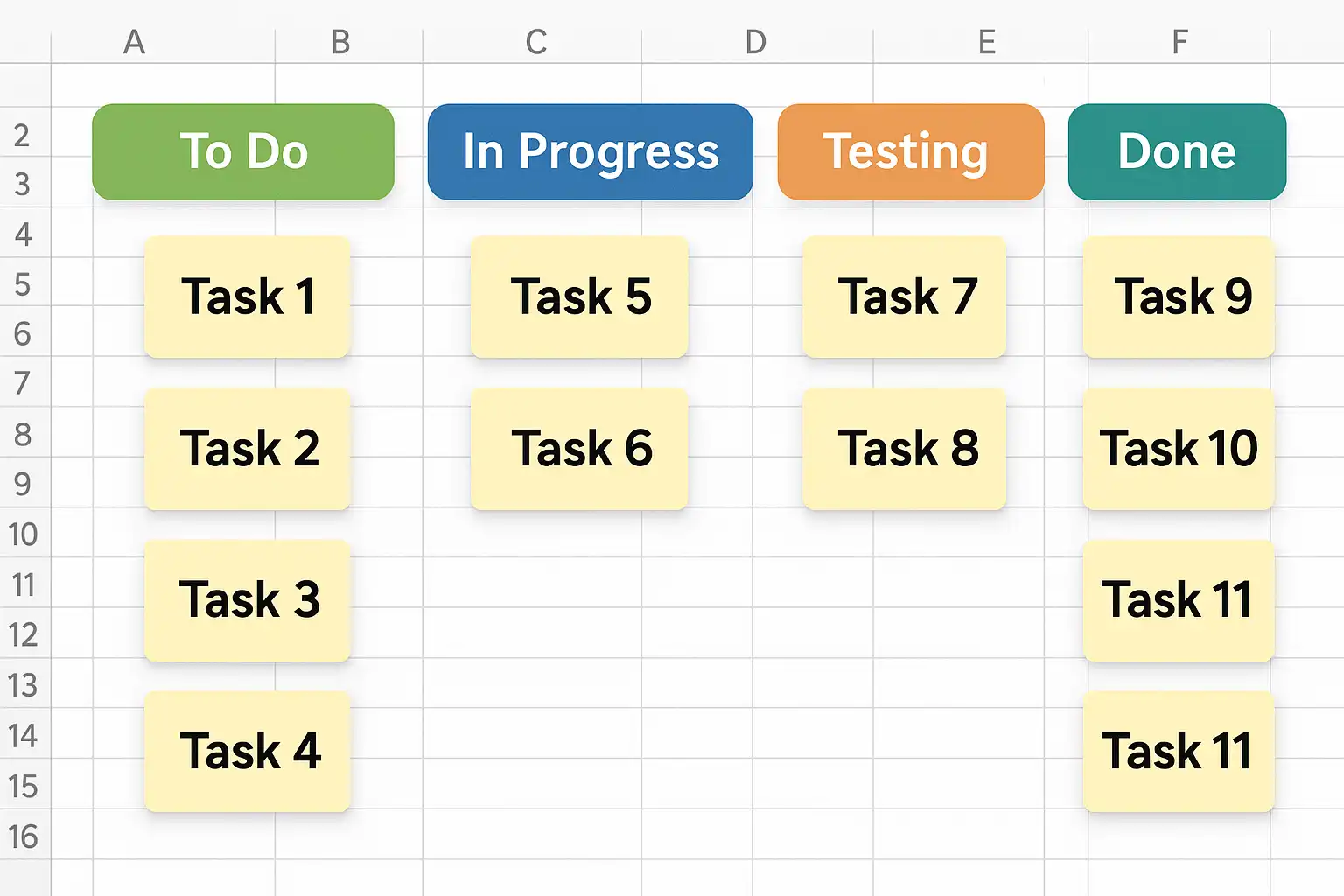
Task: Open the Task 5 card
Action: (579, 297)
